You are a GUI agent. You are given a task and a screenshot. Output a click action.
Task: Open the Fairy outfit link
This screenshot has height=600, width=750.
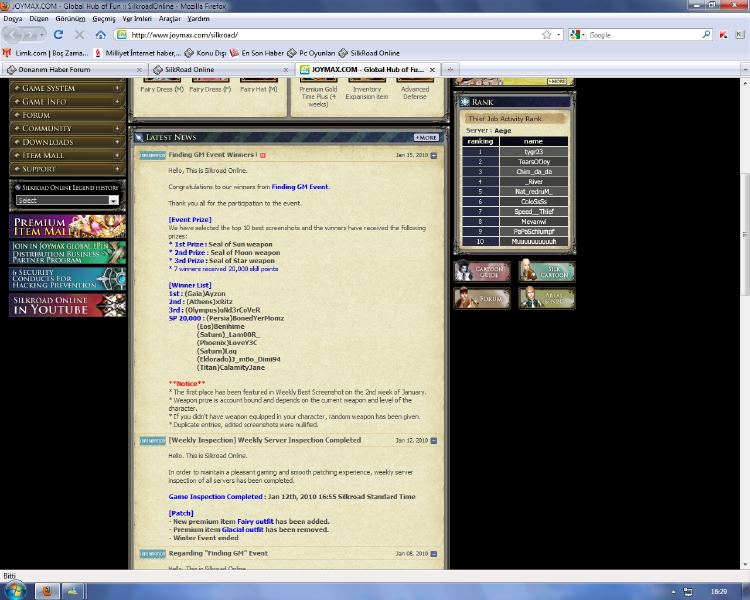pos(255,522)
